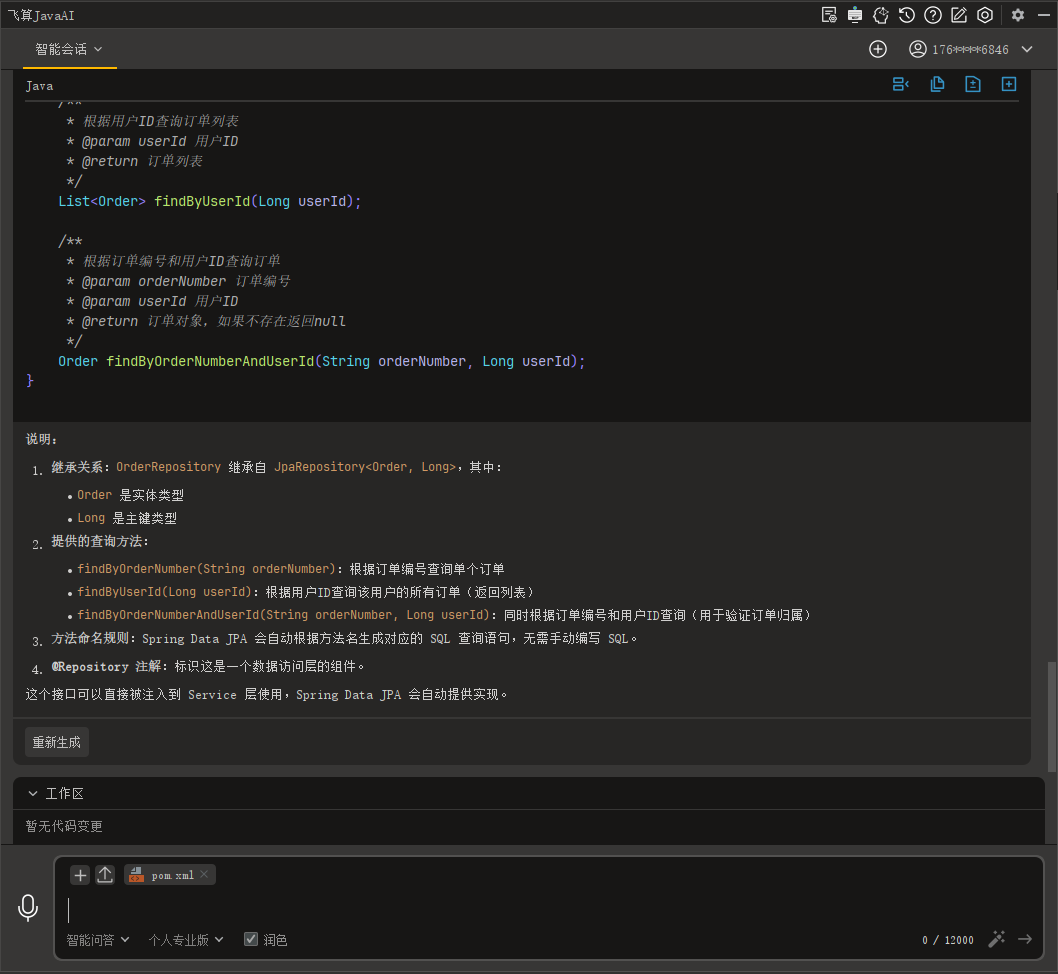
Task: Click the hexagon nut icon in top toolbar
Action: [x=985, y=15]
